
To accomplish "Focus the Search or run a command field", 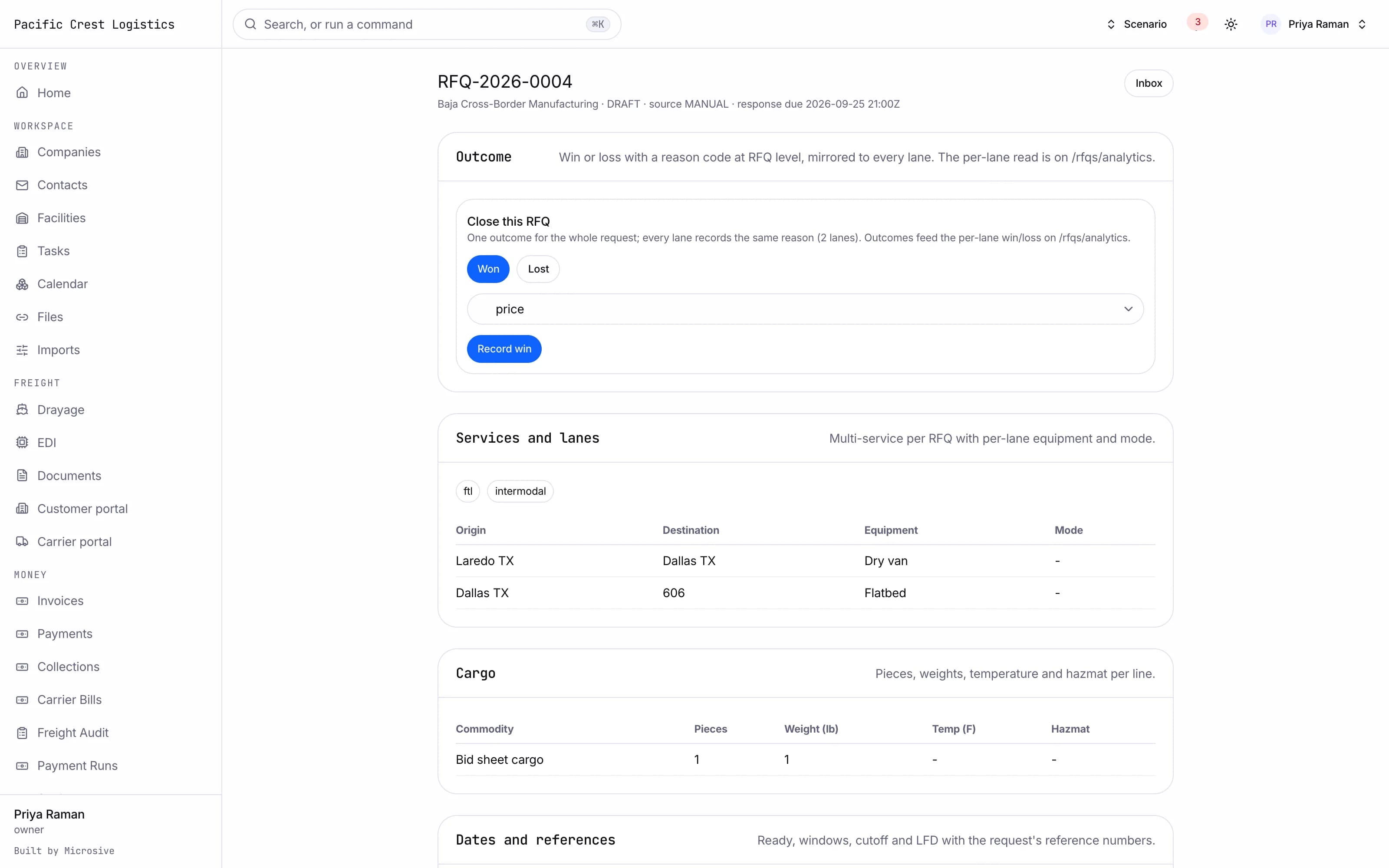I will pyautogui.click(x=426, y=24).
